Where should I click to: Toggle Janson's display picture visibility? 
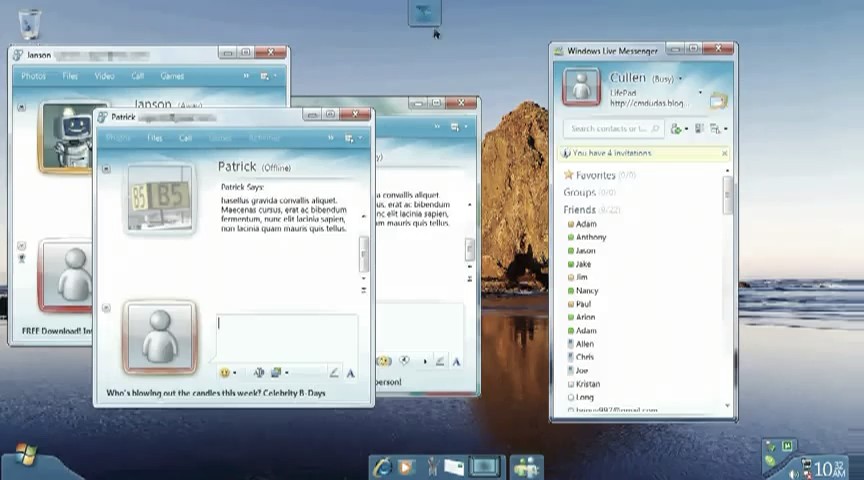(x=21, y=107)
